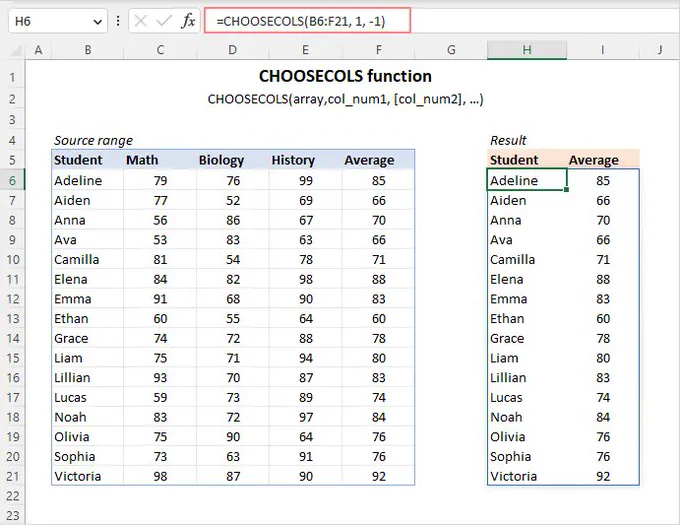680x525 pixels.
Task: Click result 'Student' header cell
Action: tap(527, 160)
